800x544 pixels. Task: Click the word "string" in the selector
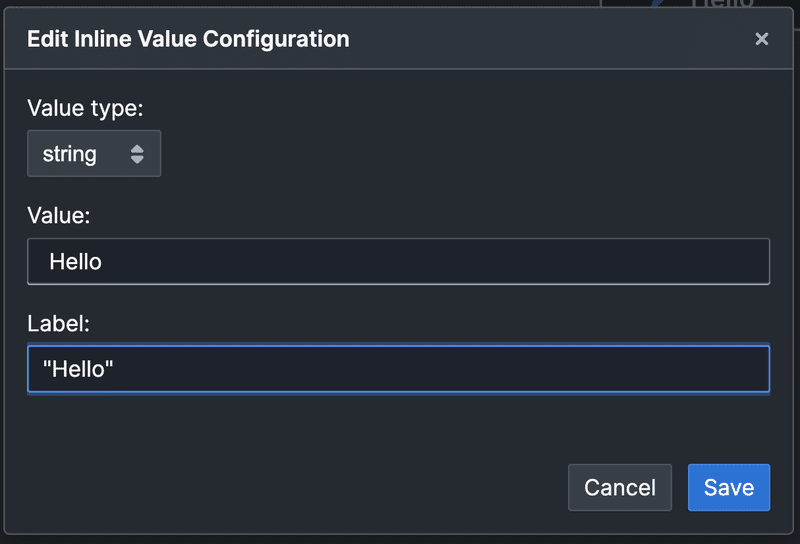click(69, 154)
